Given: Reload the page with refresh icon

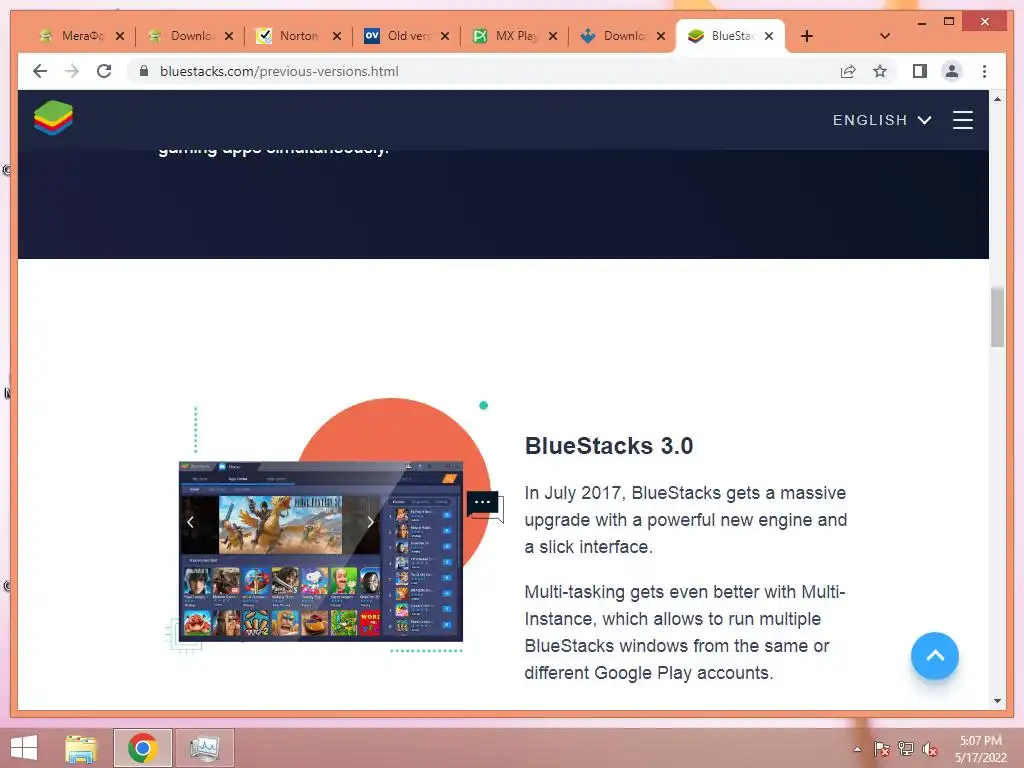Looking at the screenshot, I should click(x=104, y=71).
